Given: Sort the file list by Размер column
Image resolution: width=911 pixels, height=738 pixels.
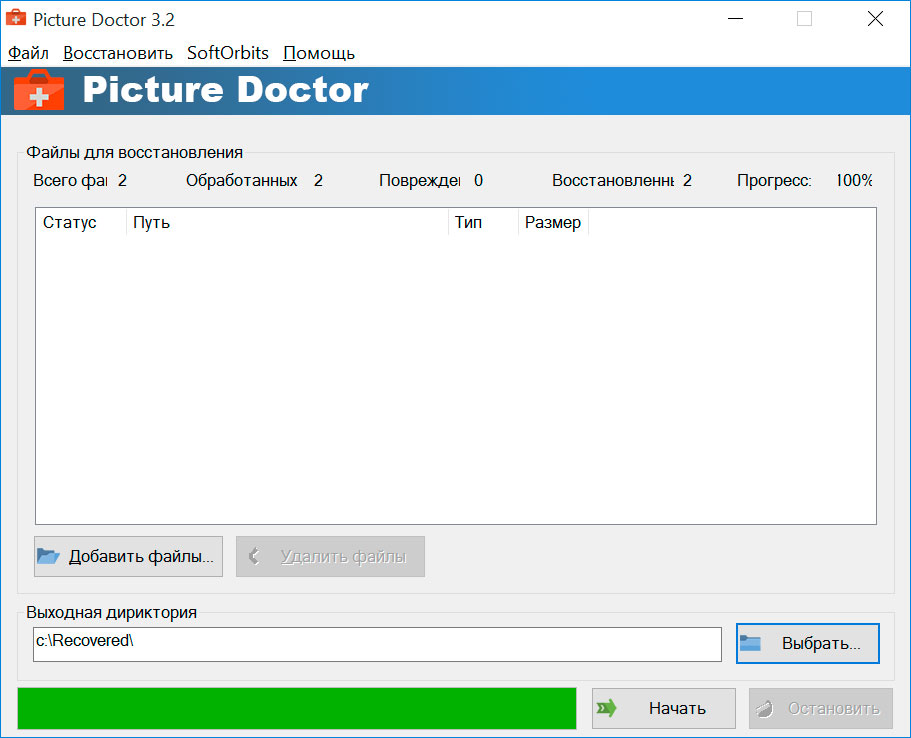Looking at the screenshot, I should [553, 223].
